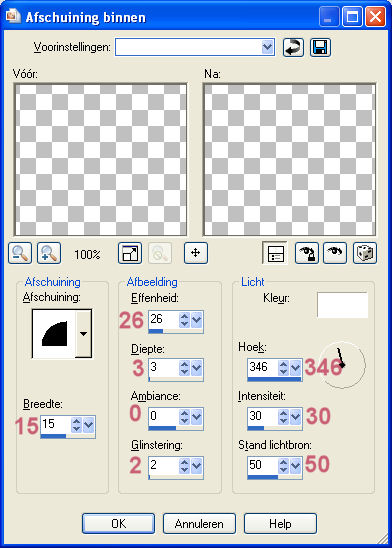
Task: Open the Effenheid value dropdown arrow
Action: 196,320
